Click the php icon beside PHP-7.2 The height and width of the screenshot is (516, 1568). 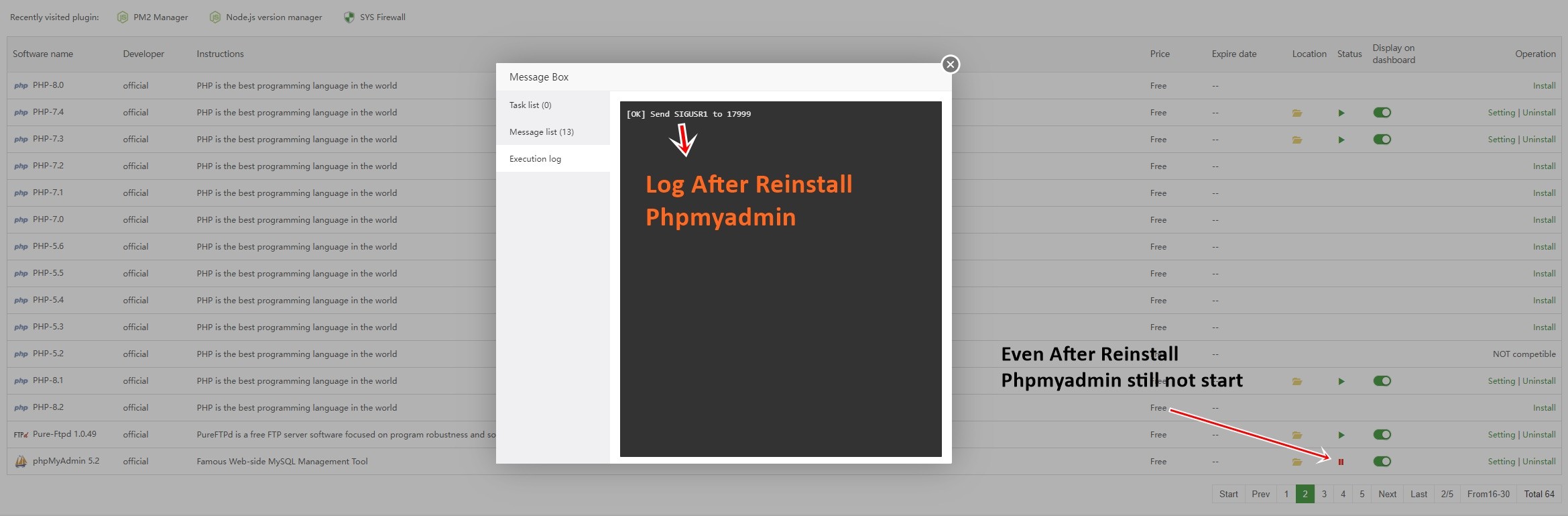[21, 166]
